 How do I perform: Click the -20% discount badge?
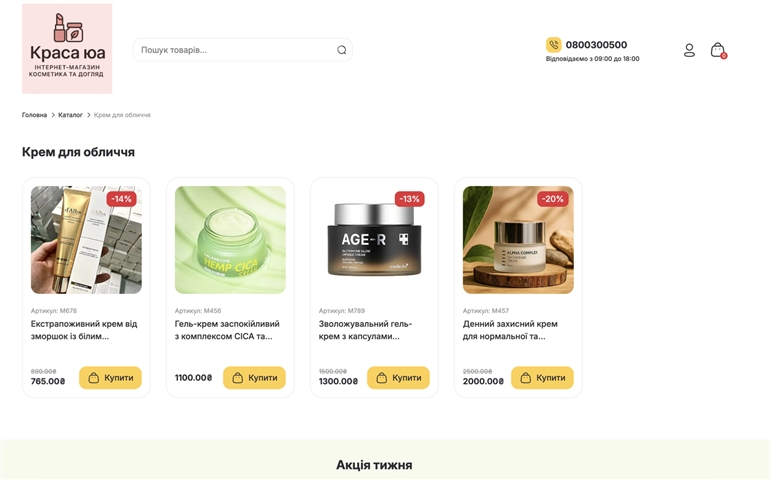pyautogui.click(x=552, y=199)
